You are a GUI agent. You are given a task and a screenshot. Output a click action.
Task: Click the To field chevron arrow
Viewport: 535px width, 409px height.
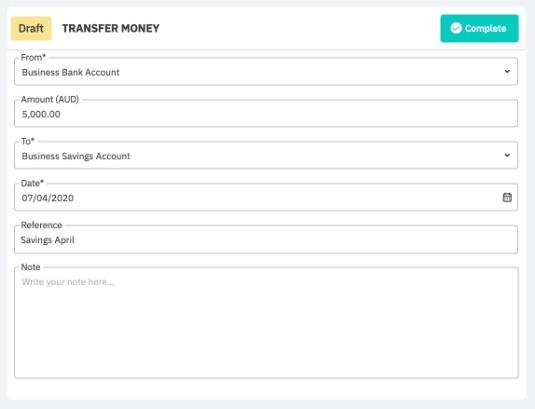(x=507, y=155)
